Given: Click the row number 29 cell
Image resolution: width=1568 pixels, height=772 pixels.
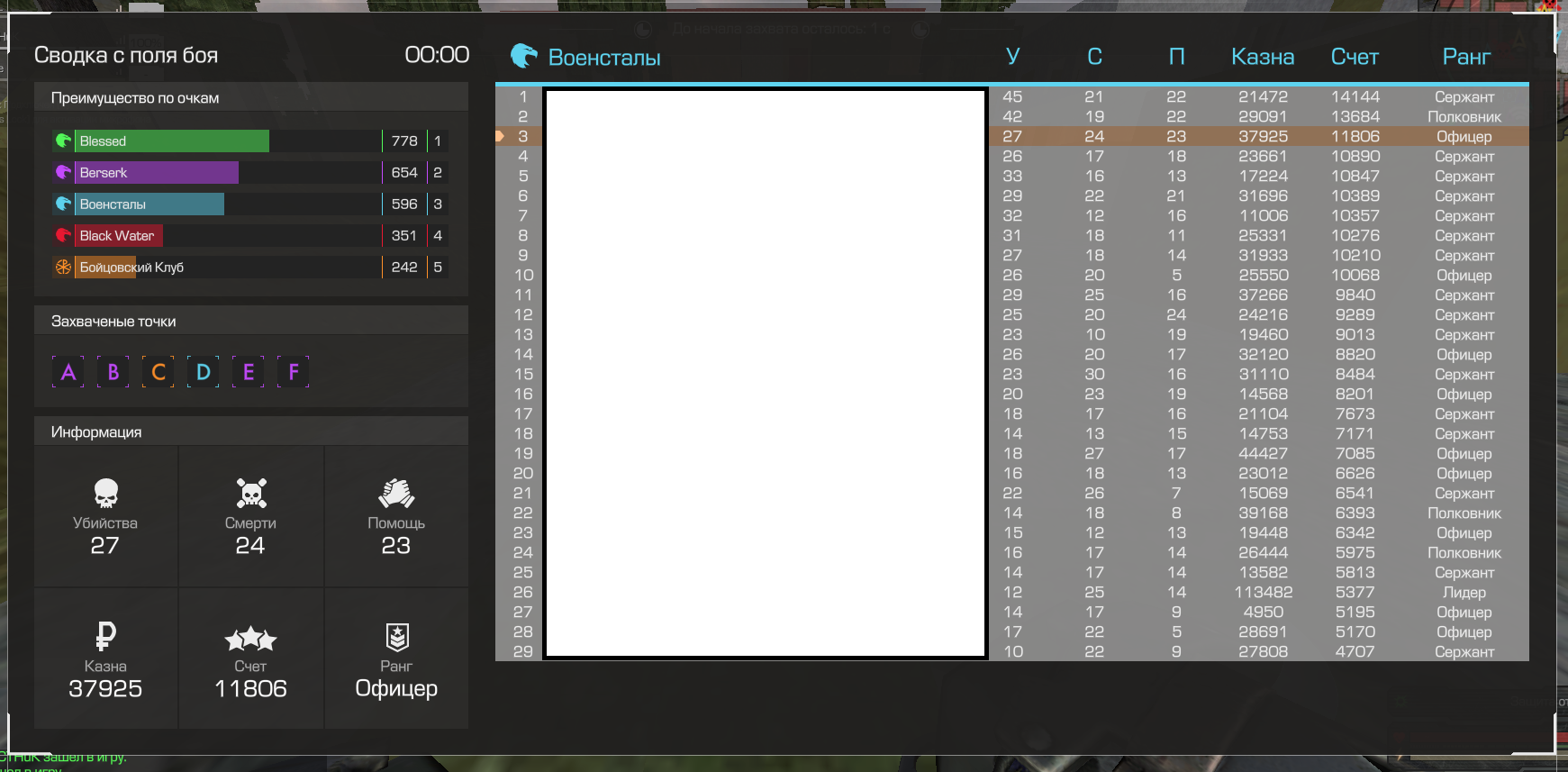Looking at the screenshot, I should (523, 651).
